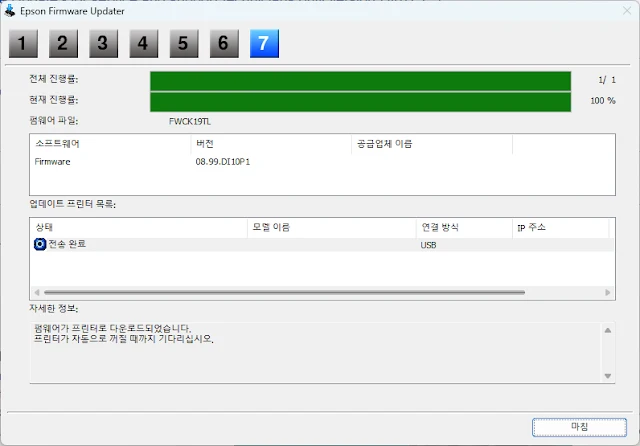Click the step 6 indicator icon

(x=223, y=43)
